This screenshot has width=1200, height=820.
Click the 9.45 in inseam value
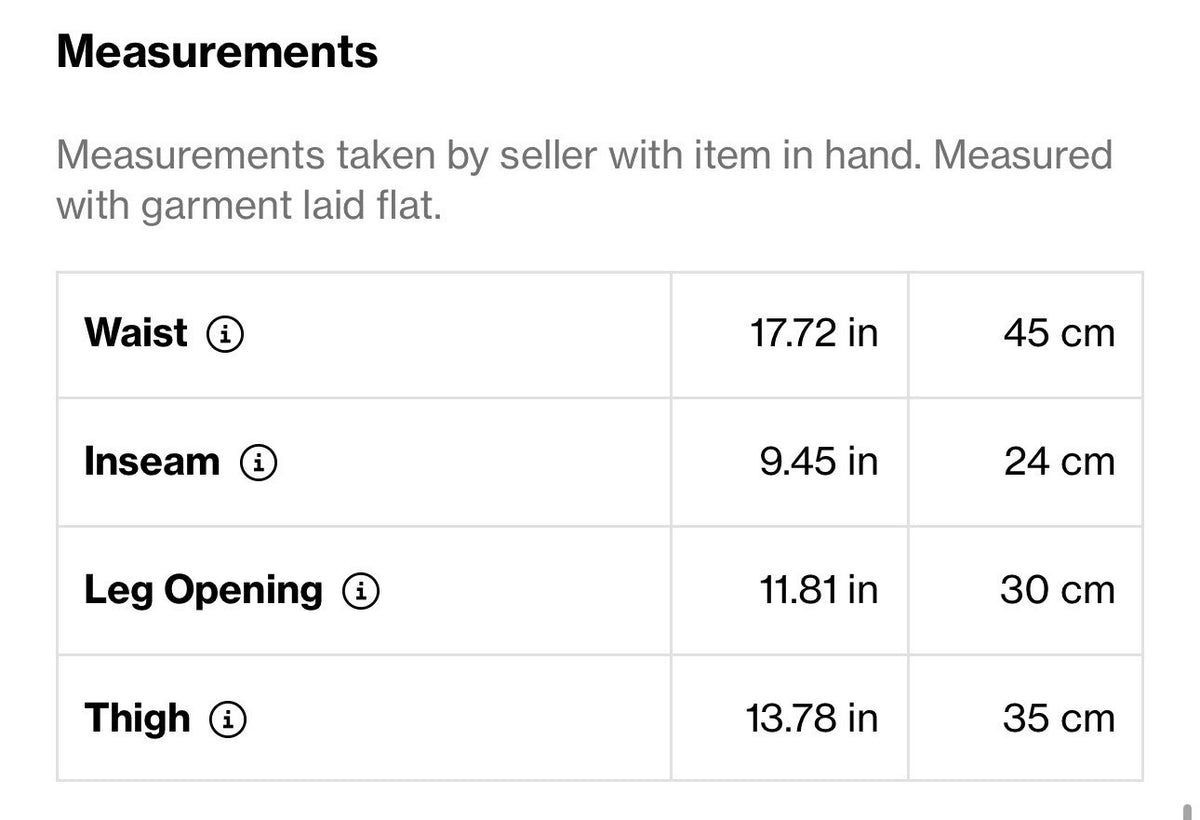818,462
